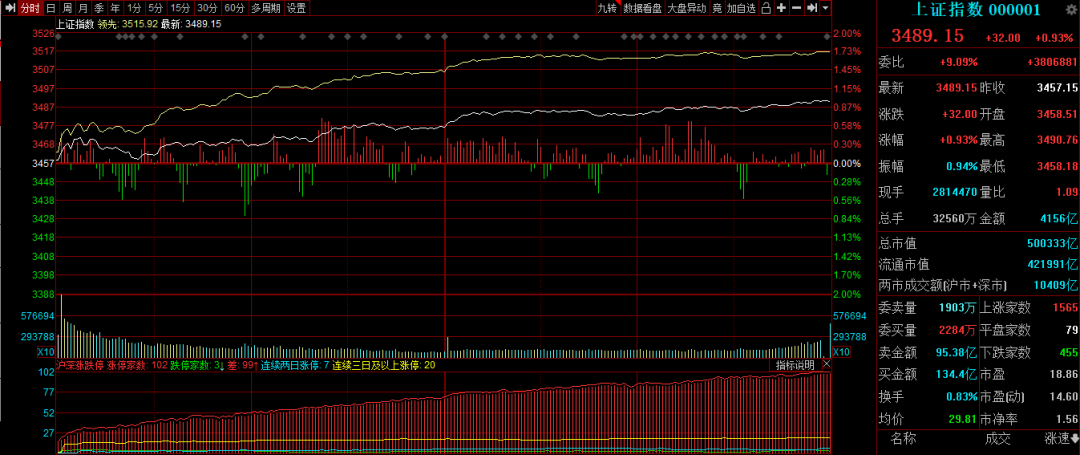1080x455 pixels.
Task: Click the 下跌家数 455 value
Action: [1068, 352]
